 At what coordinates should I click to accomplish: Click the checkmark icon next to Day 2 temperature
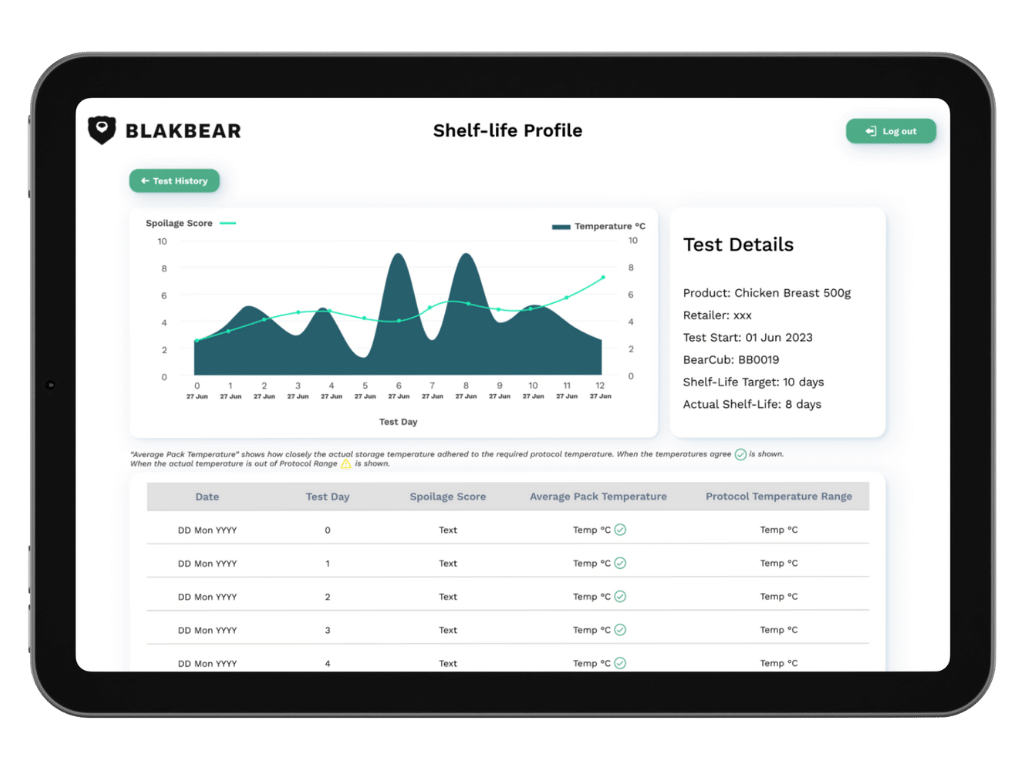(x=622, y=596)
